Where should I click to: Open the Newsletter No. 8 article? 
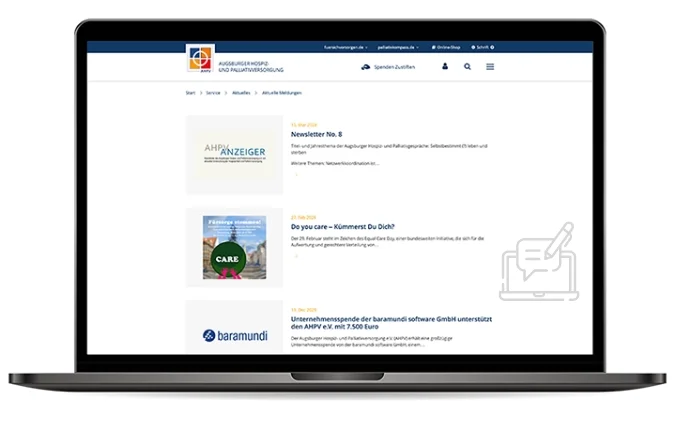pos(316,134)
